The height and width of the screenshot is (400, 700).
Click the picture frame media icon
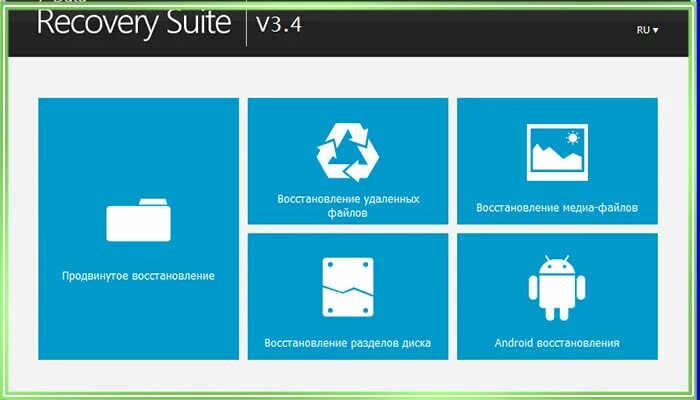pyautogui.click(x=557, y=153)
